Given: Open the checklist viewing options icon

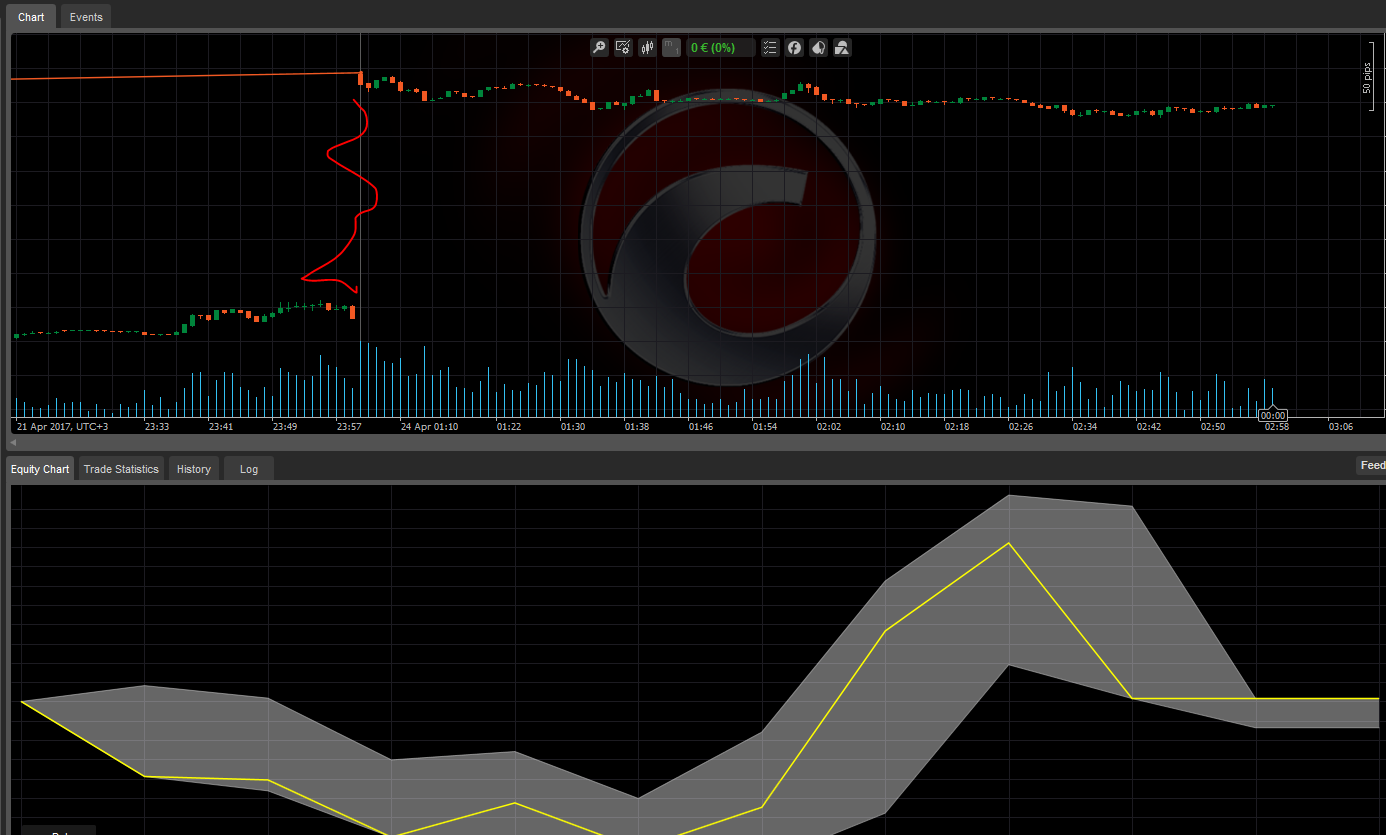Looking at the screenshot, I should (770, 47).
